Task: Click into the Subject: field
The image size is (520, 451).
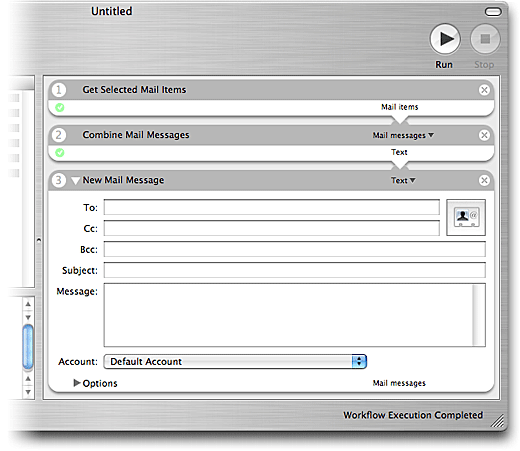Action: pos(295,270)
